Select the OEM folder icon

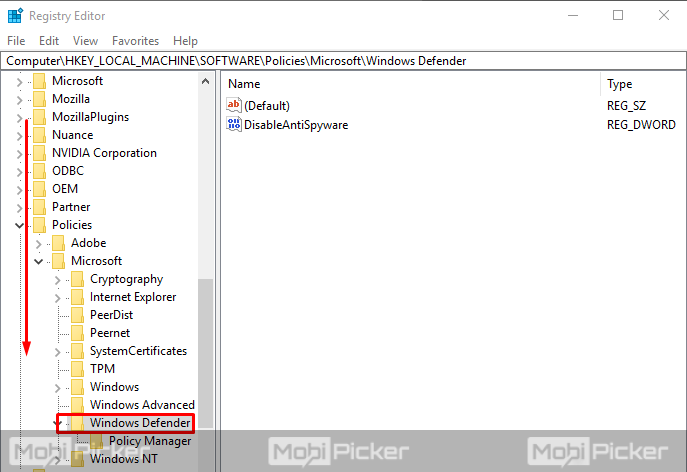click(39, 189)
